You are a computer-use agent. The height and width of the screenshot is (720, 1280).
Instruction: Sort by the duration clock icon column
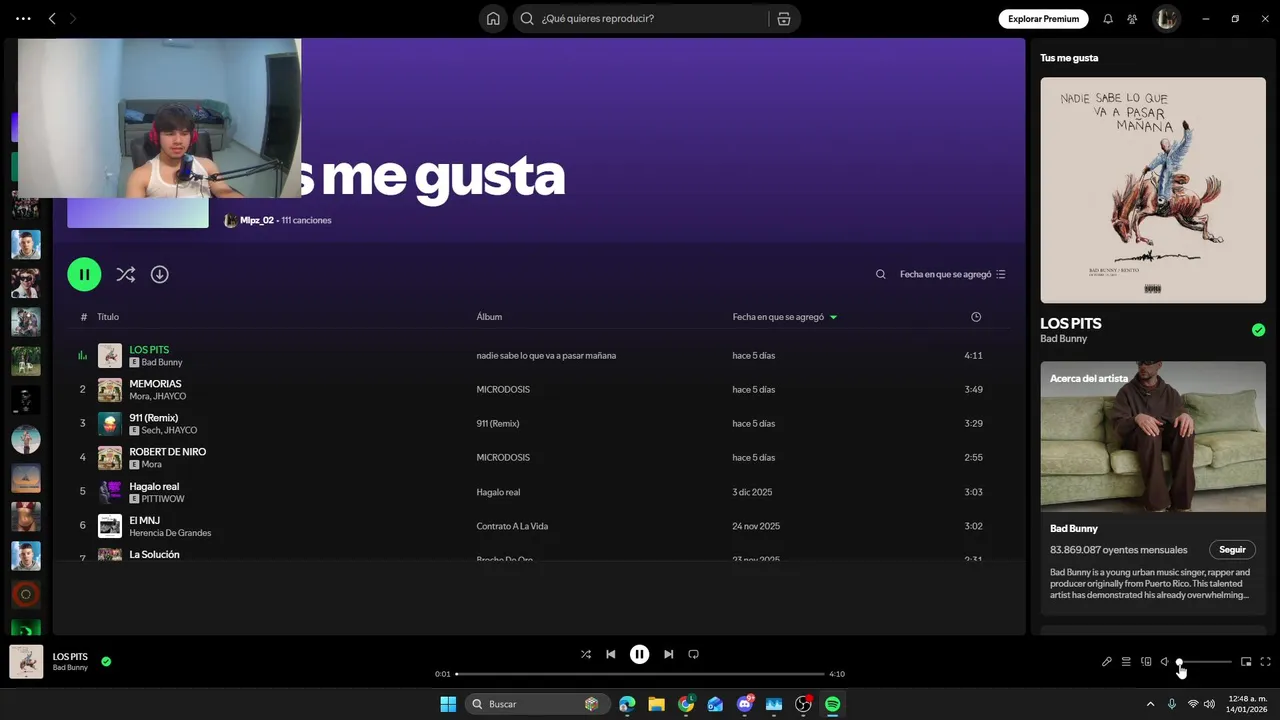(x=976, y=317)
